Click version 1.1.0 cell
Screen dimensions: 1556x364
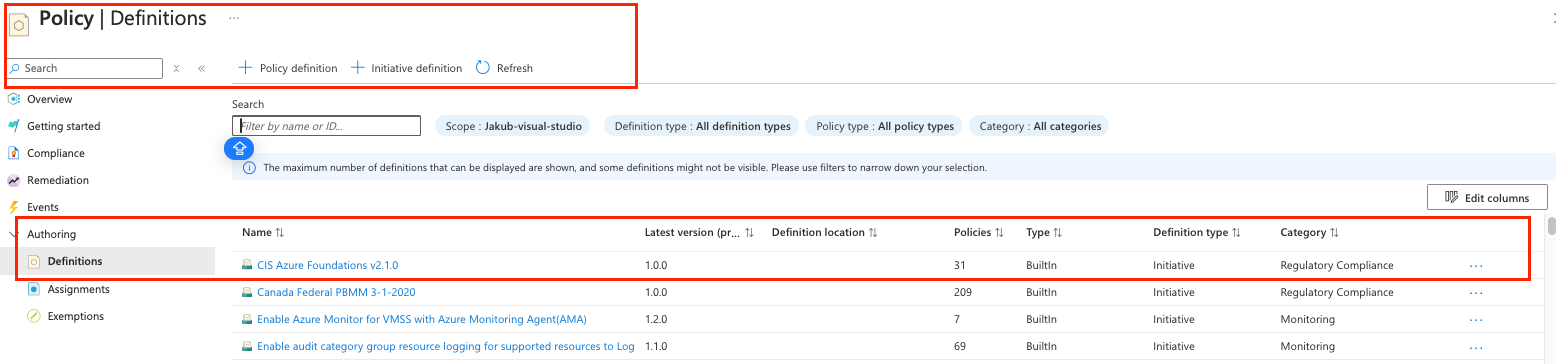pos(656,346)
